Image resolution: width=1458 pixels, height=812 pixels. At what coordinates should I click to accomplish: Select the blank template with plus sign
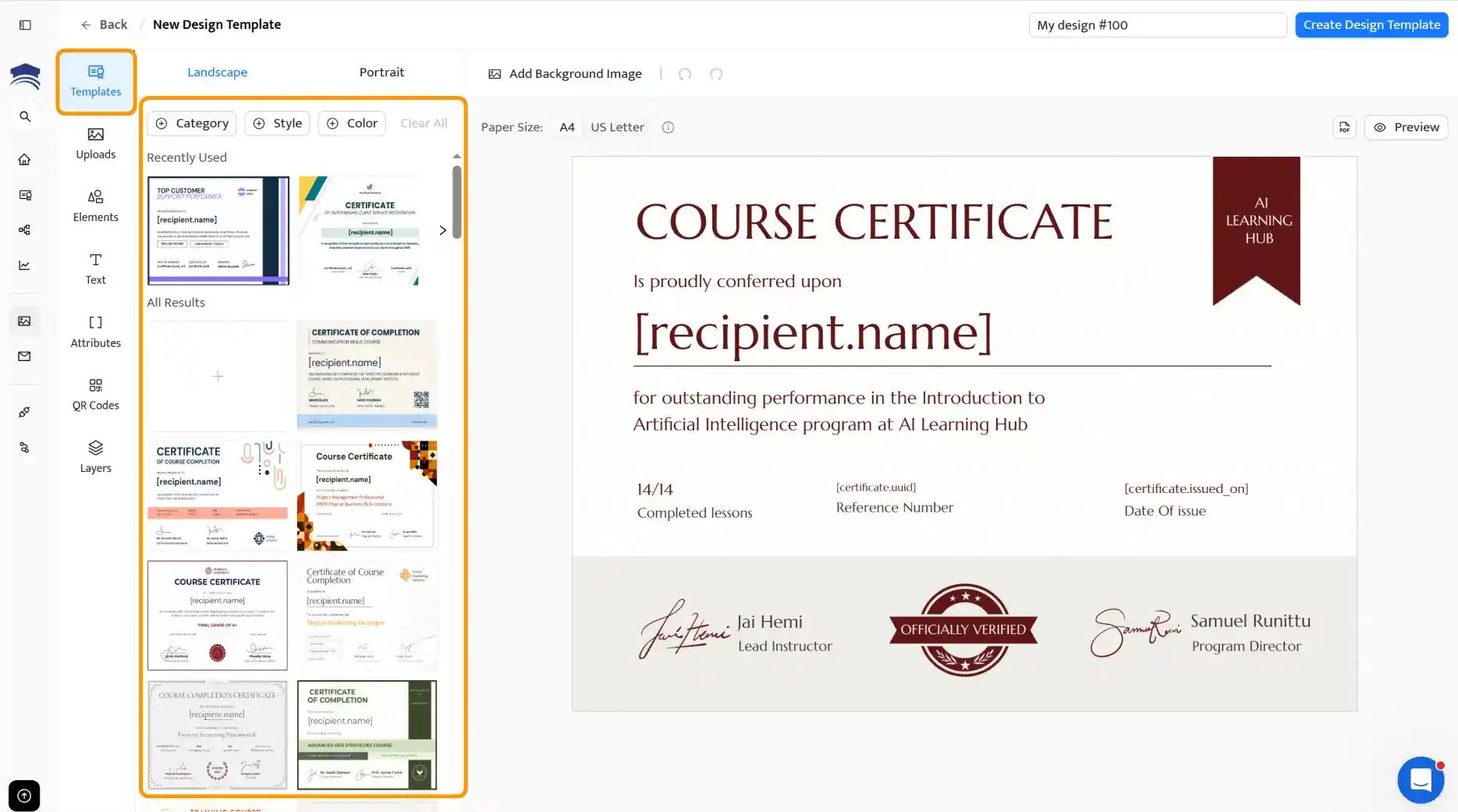tap(218, 376)
